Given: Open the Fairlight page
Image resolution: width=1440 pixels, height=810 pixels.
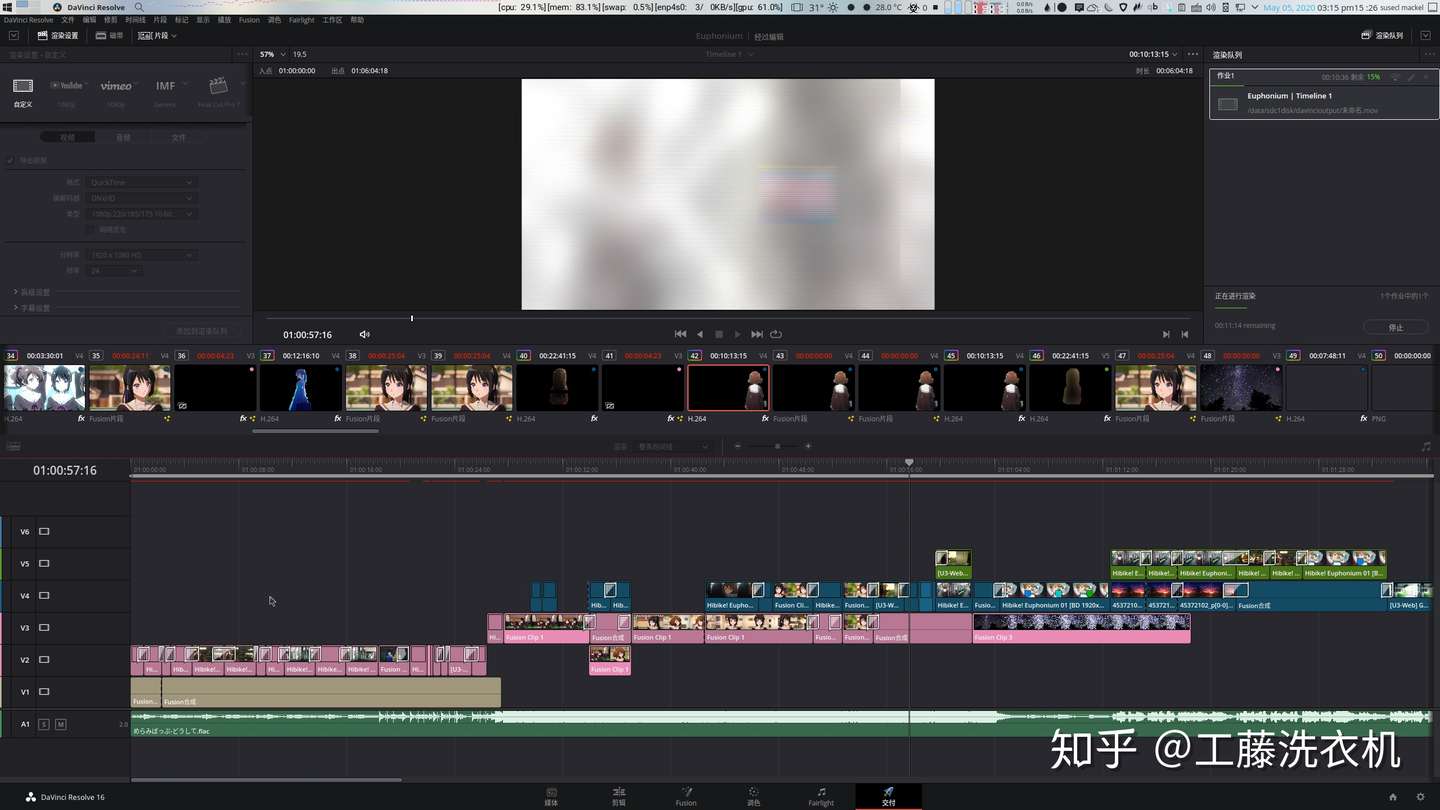Looking at the screenshot, I should (x=821, y=796).
